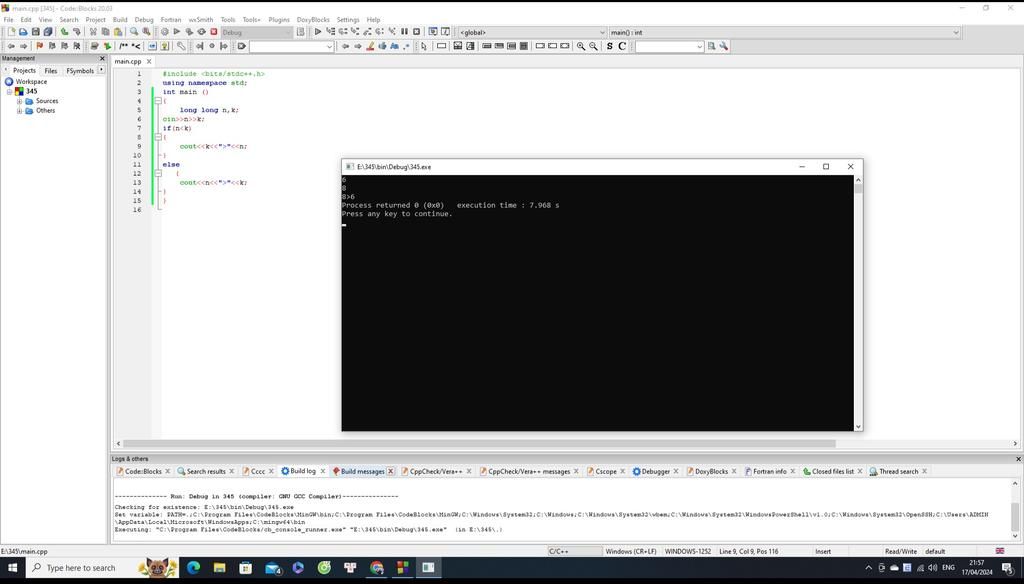Screen dimensions: 1024x584
Task: Open the Settings menu
Action: click(x=348, y=20)
